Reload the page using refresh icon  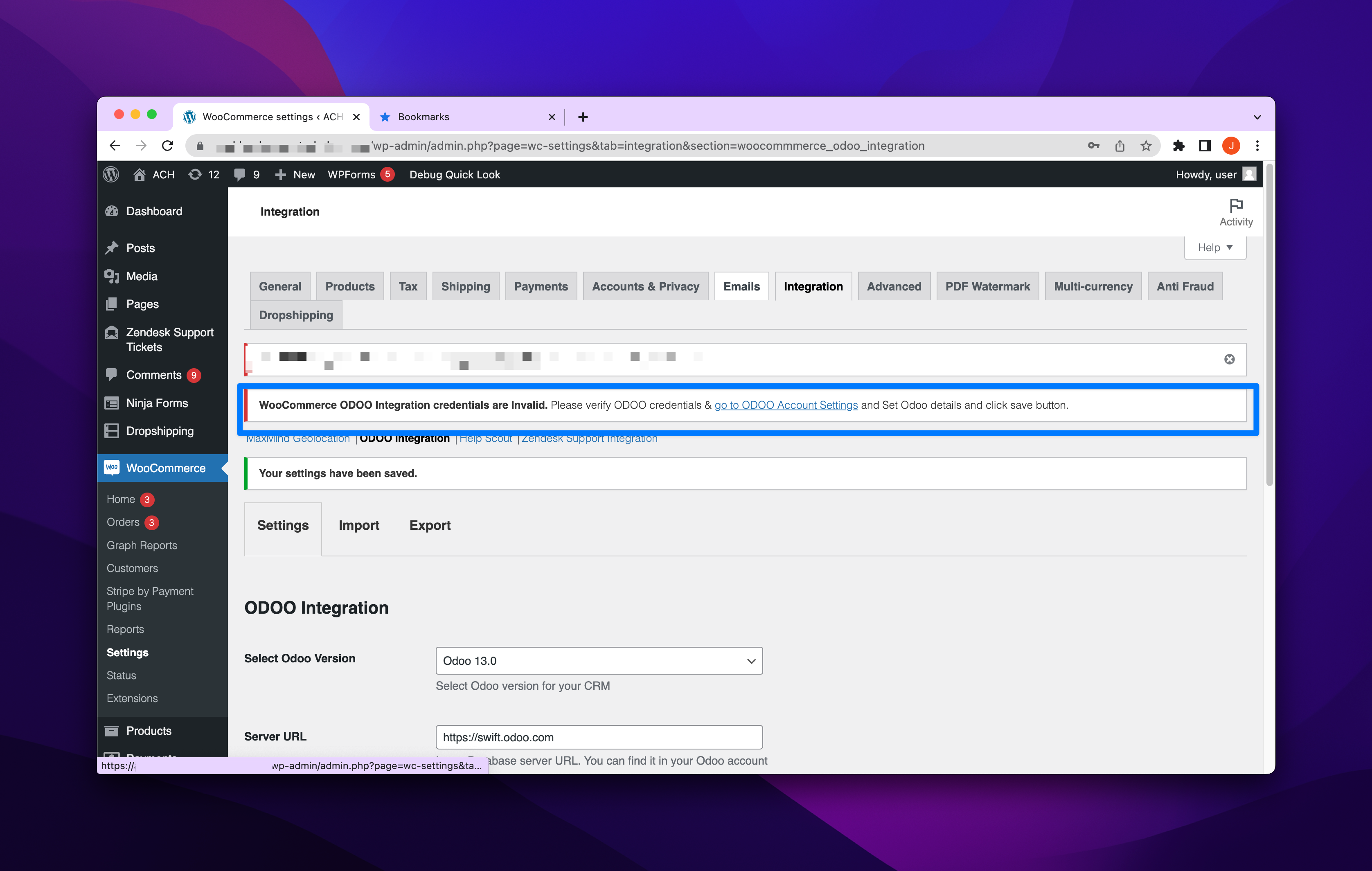(x=167, y=146)
